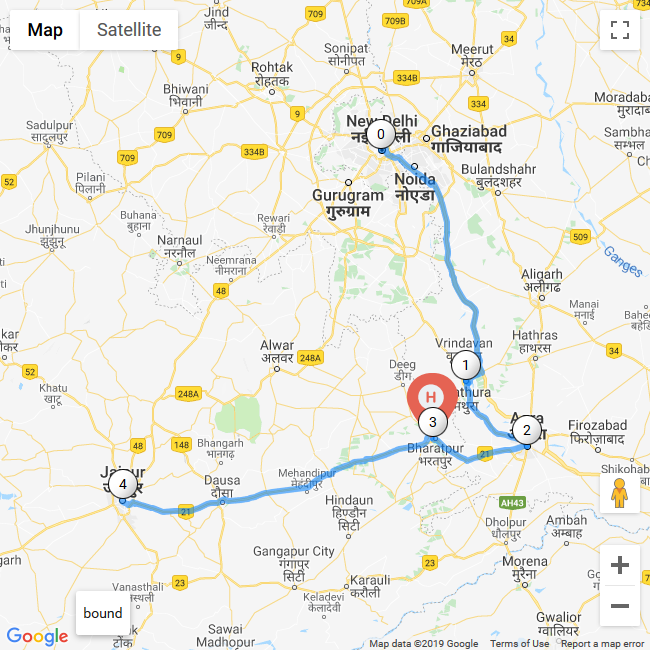
Task: Select route waypoint marker 1 near Vrindavan
Action: click(x=466, y=365)
